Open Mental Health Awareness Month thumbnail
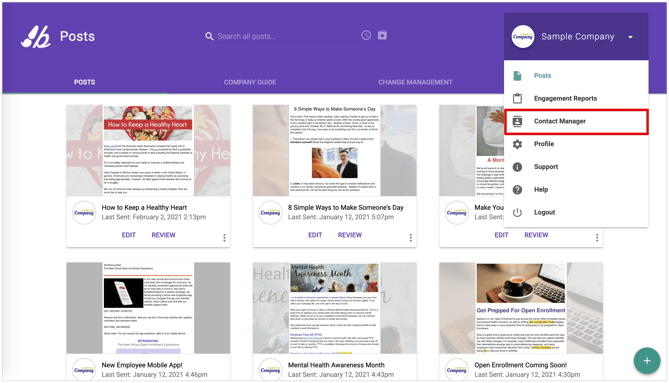This screenshot has height=383, width=669. tap(334, 308)
